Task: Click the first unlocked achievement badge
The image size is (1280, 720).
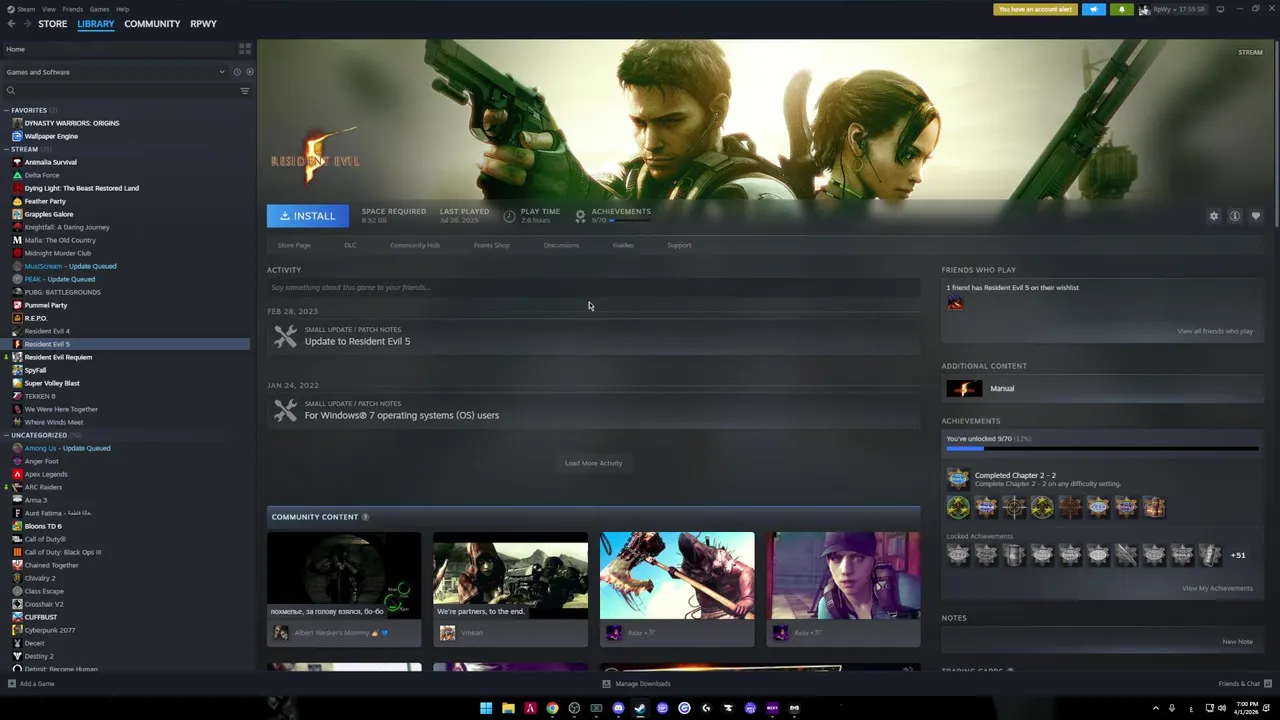Action: pyautogui.click(x=958, y=508)
